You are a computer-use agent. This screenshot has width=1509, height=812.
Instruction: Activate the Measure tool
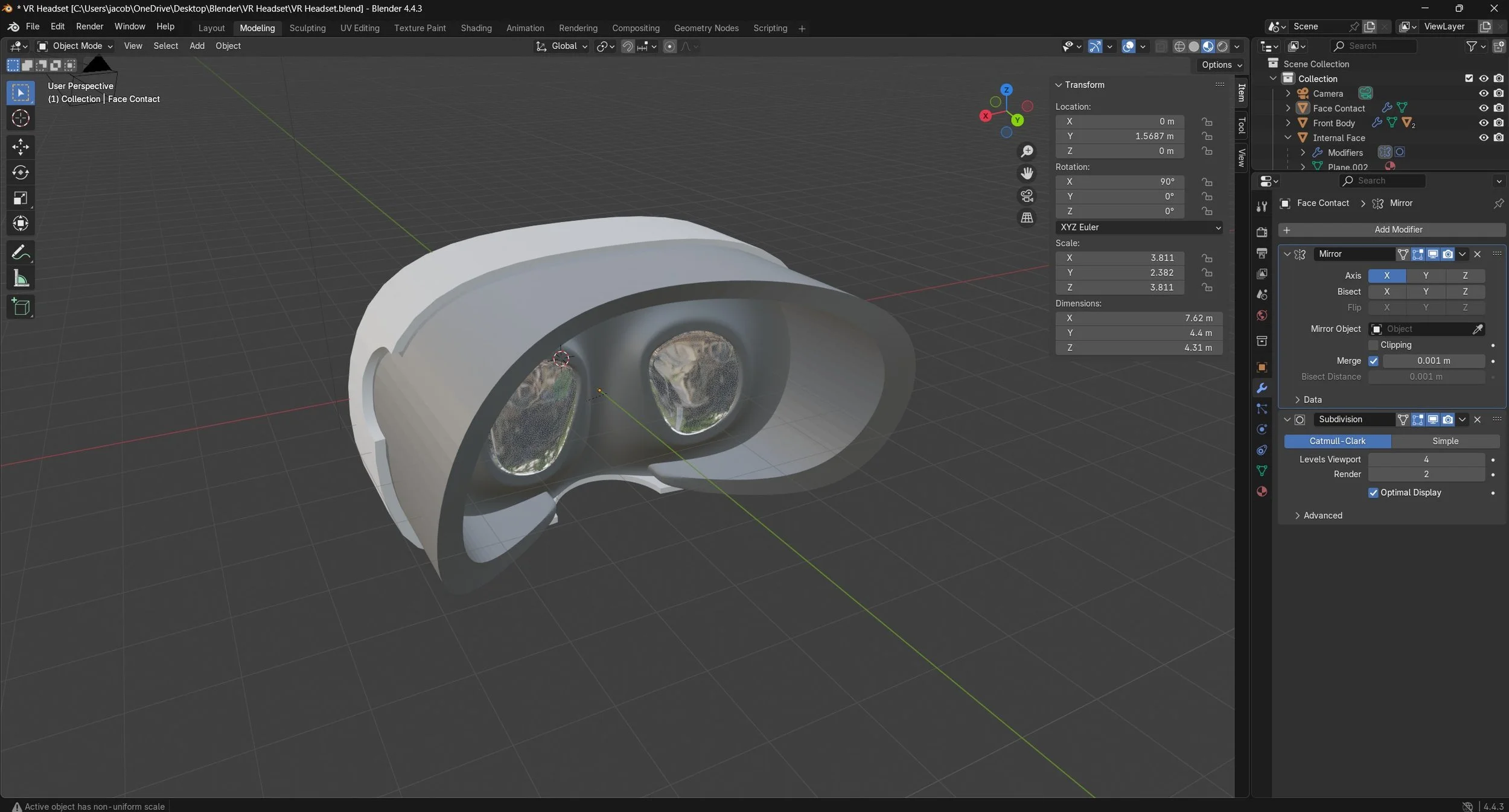(21, 279)
